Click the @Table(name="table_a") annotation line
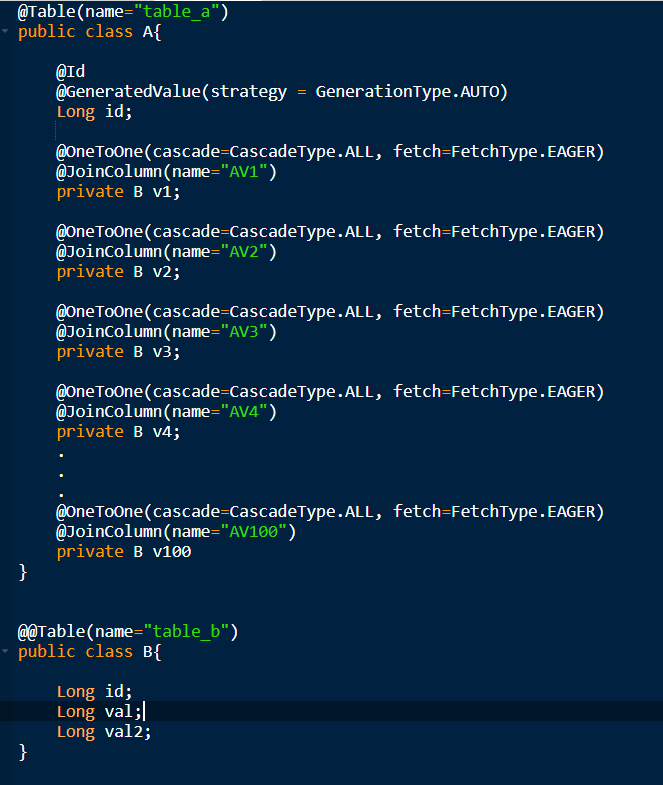The height and width of the screenshot is (785, 663). tap(123, 12)
